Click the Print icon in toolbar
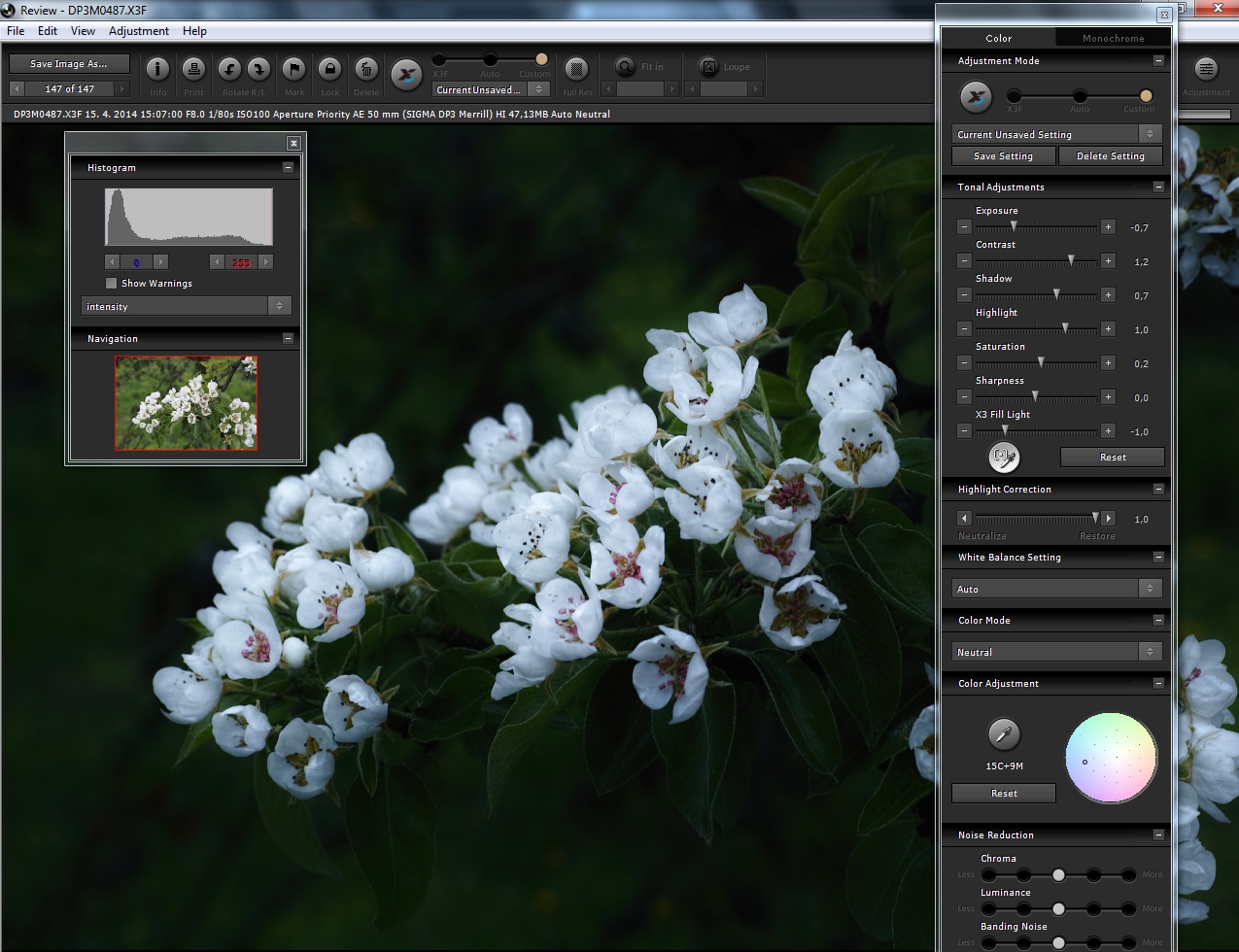 [193, 70]
